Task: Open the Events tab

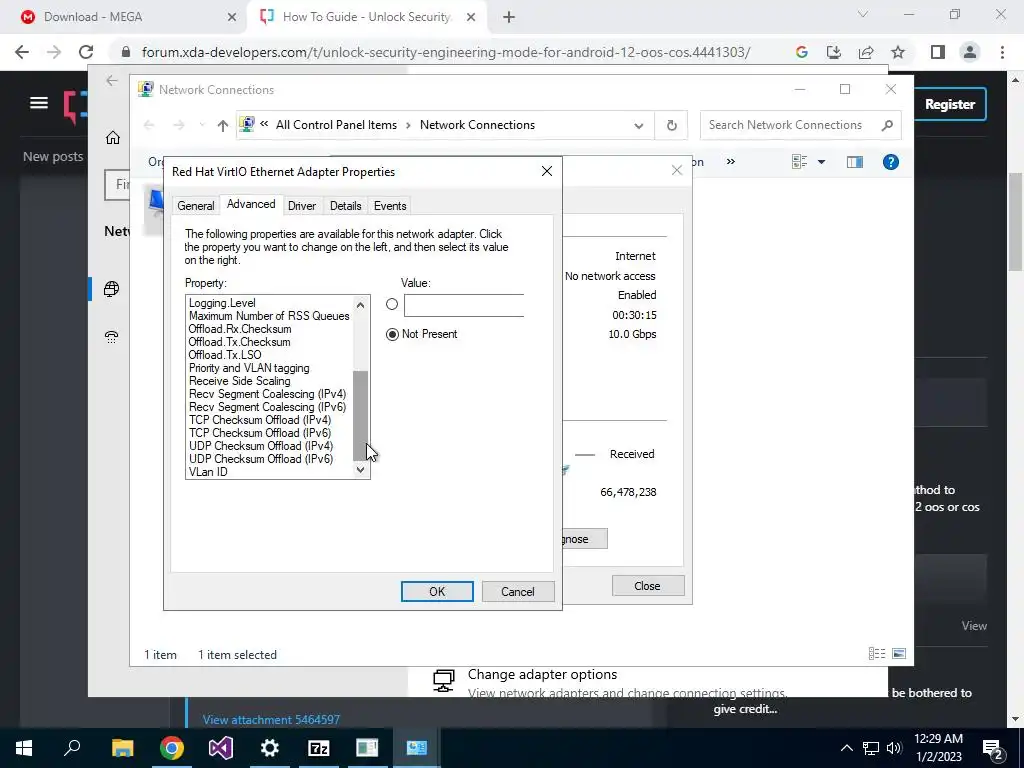Action: click(x=390, y=206)
